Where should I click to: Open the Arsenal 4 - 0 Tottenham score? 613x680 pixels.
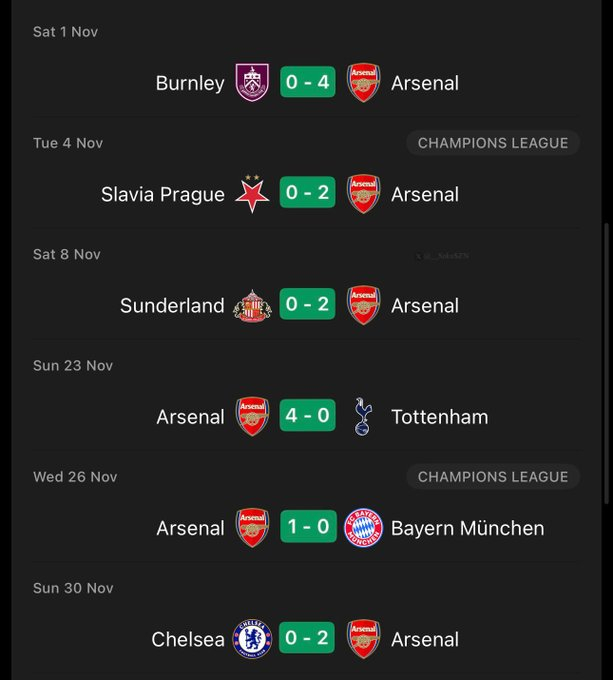click(308, 417)
